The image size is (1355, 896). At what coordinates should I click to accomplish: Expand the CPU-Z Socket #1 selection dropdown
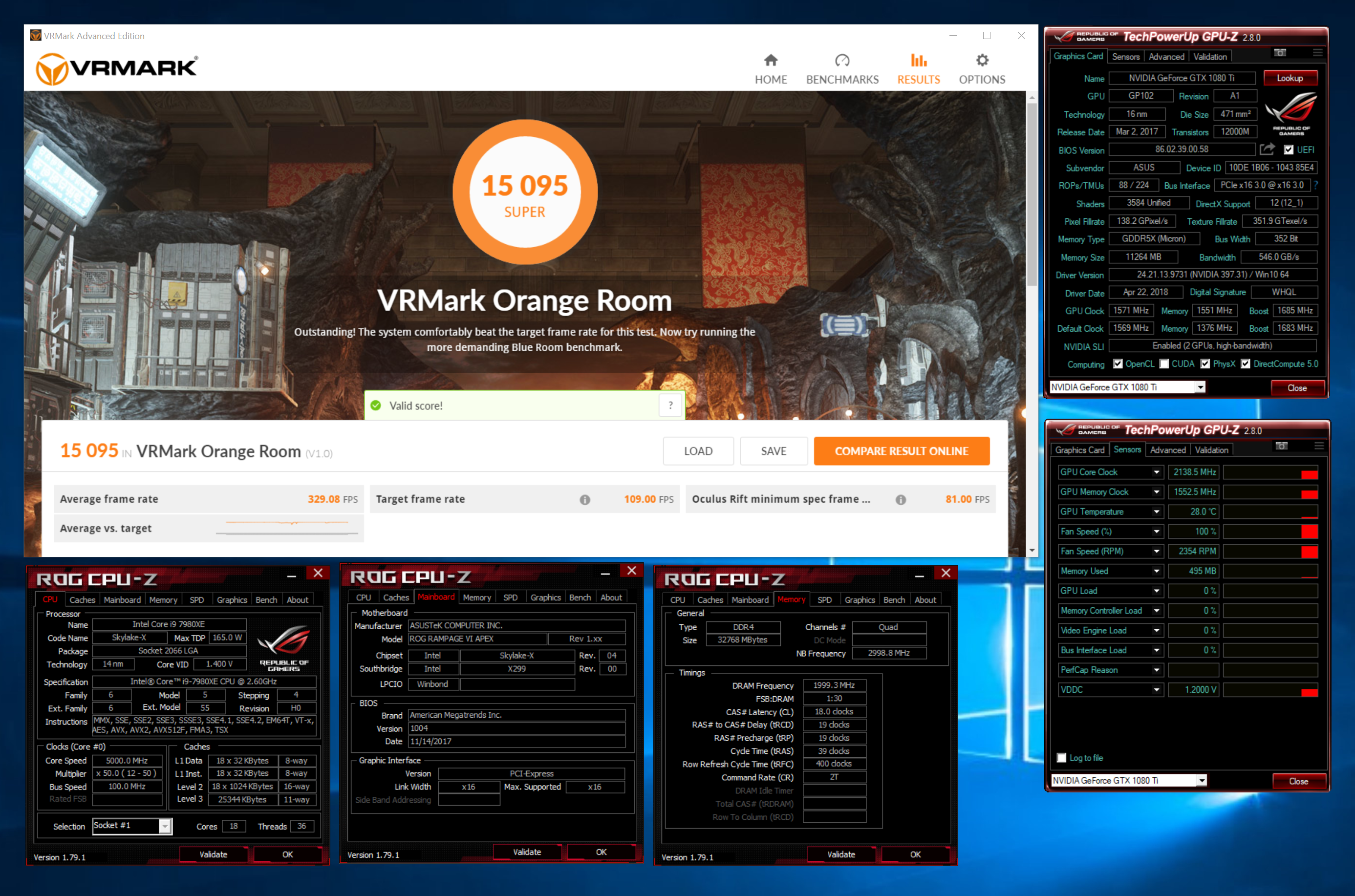pos(165,826)
